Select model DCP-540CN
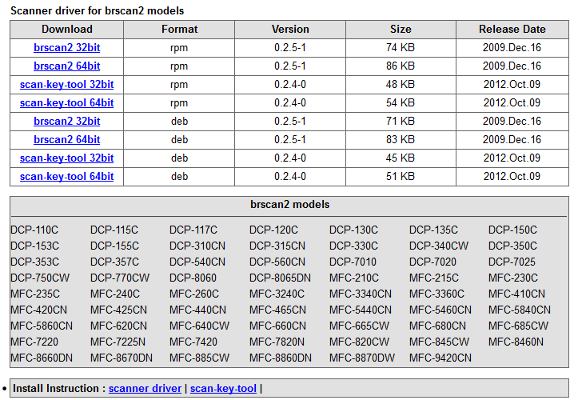The image size is (578, 400). pyautogui.click(x=198, y=262)
